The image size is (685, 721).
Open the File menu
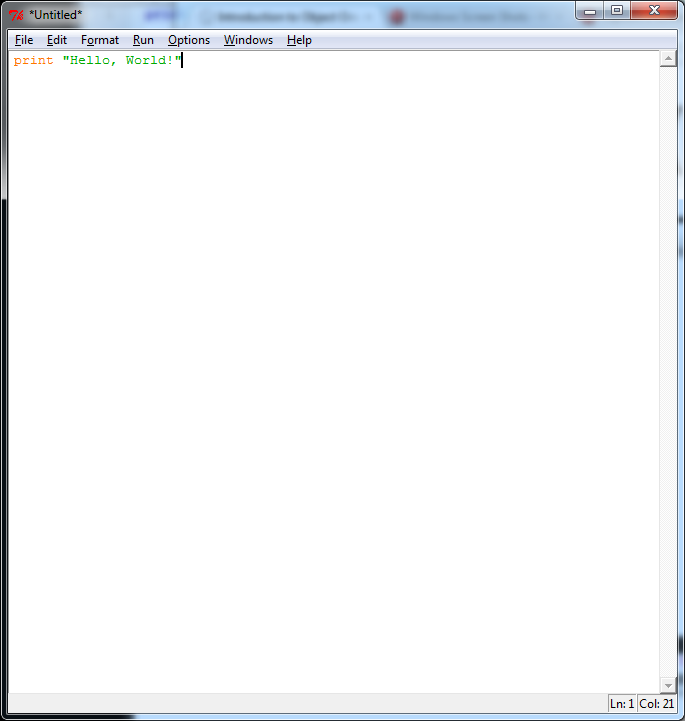point(24,40)
